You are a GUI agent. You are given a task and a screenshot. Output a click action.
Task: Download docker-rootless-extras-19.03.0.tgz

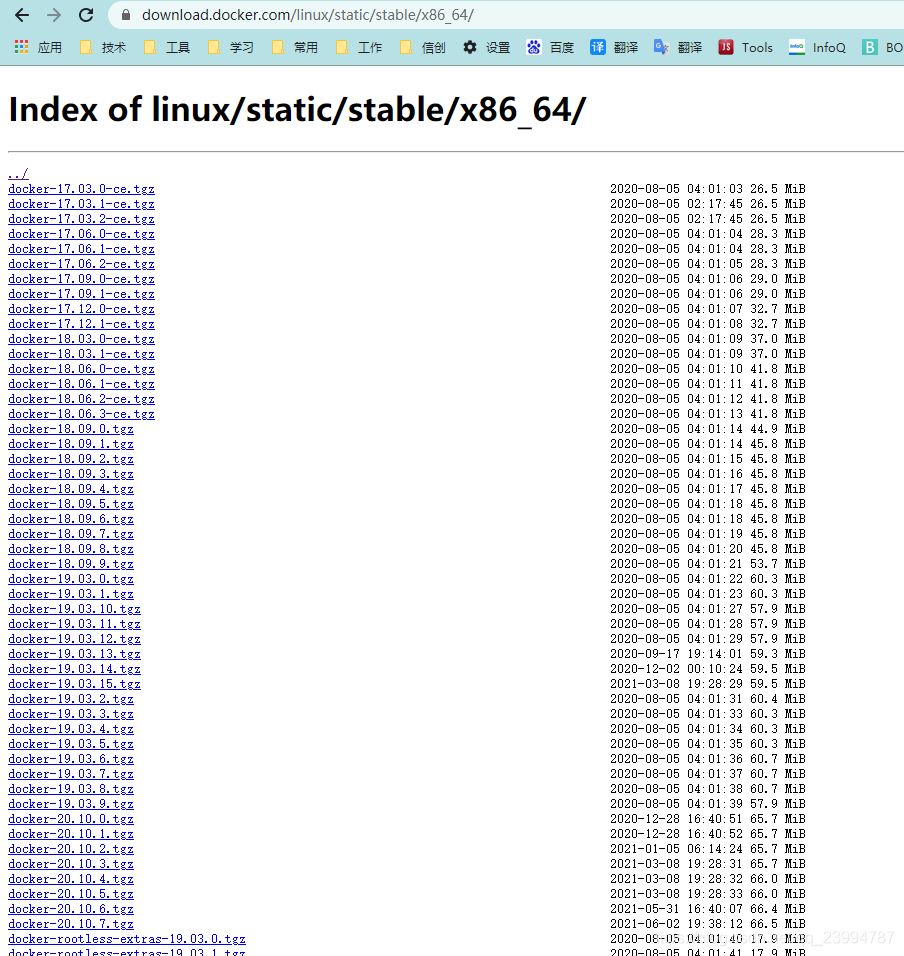click(127, 939)
